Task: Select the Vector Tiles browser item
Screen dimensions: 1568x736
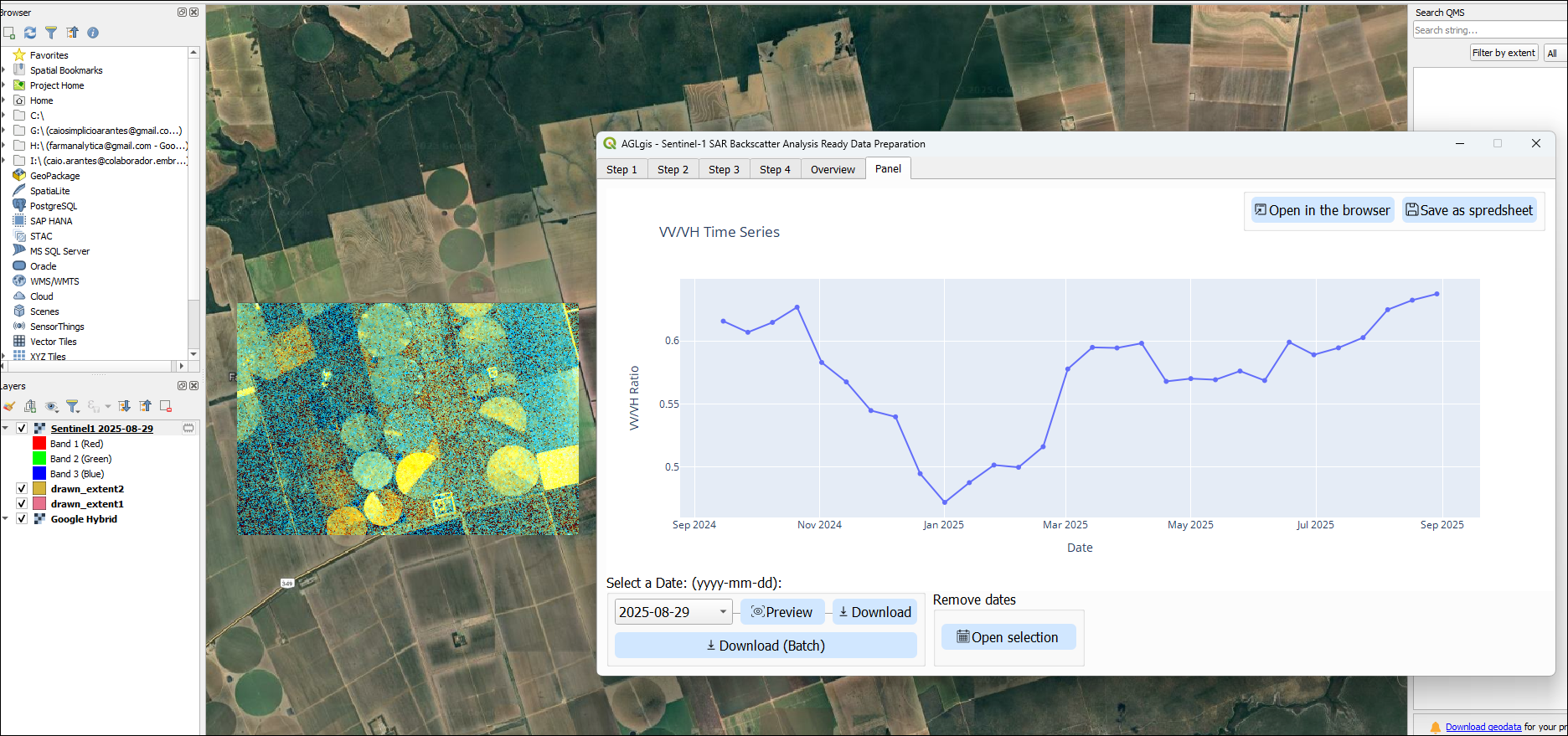Action: (54, 342)
